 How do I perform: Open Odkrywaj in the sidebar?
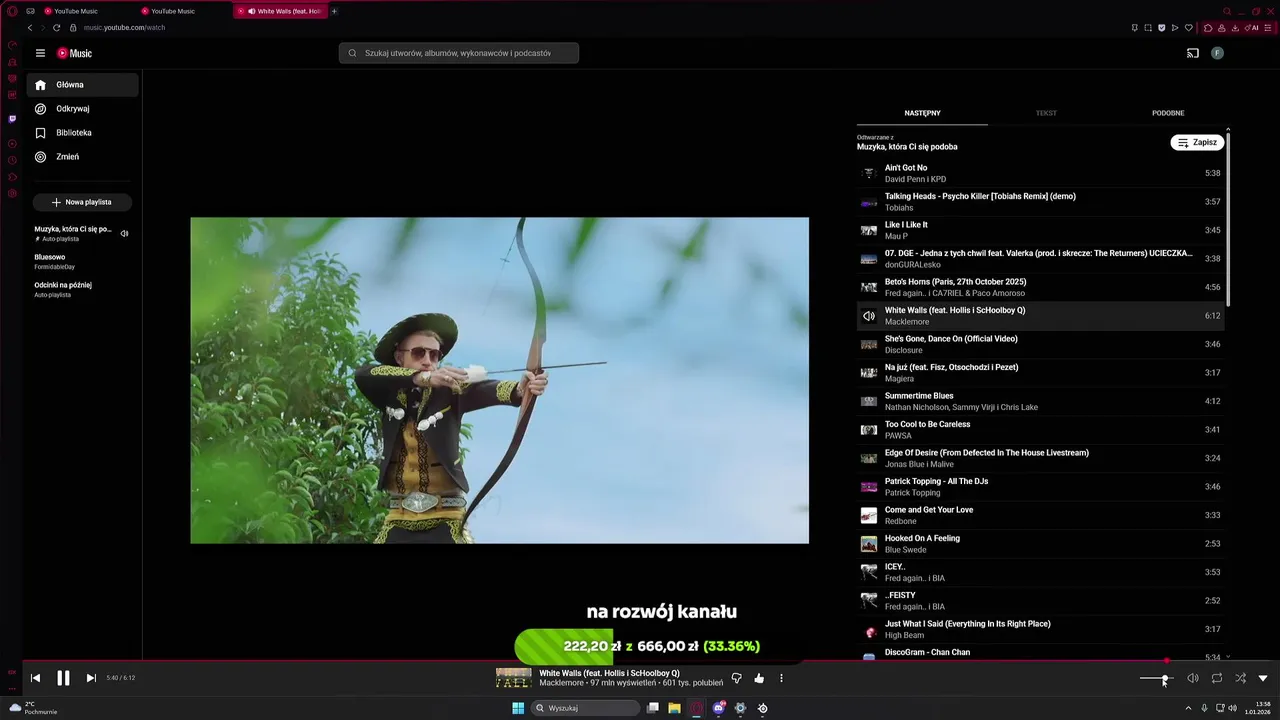(x=83, y=109)
